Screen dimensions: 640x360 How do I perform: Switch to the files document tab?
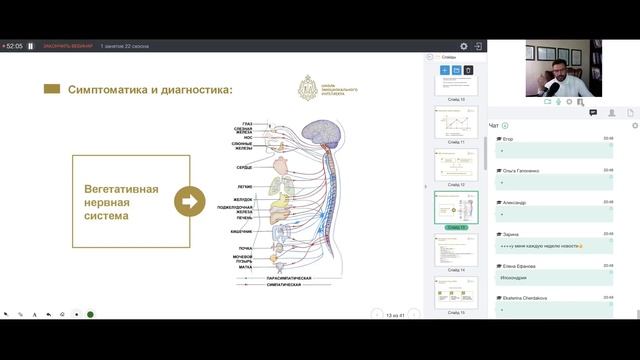pyautogui.click(x=631, y=113)
